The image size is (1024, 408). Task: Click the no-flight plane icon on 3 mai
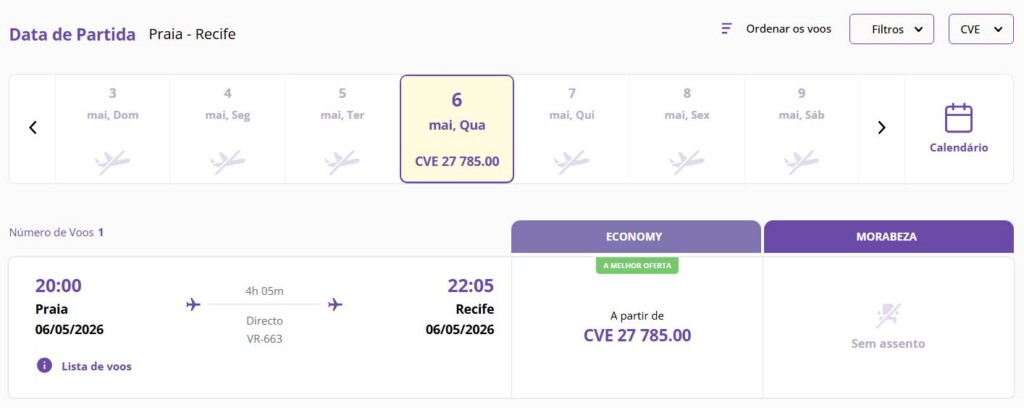pos(112,161)
